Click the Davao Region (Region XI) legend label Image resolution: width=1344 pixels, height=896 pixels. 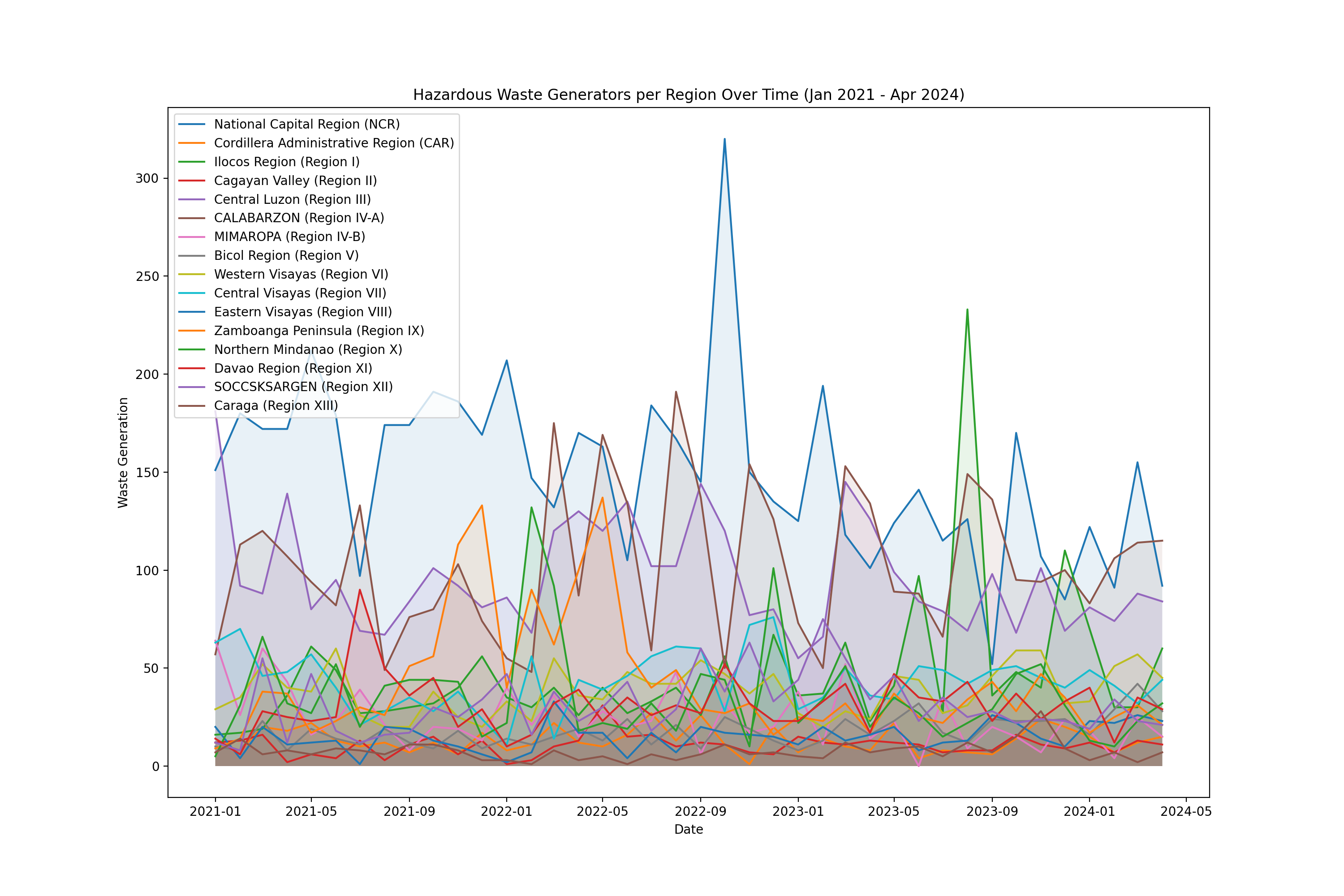293,368
